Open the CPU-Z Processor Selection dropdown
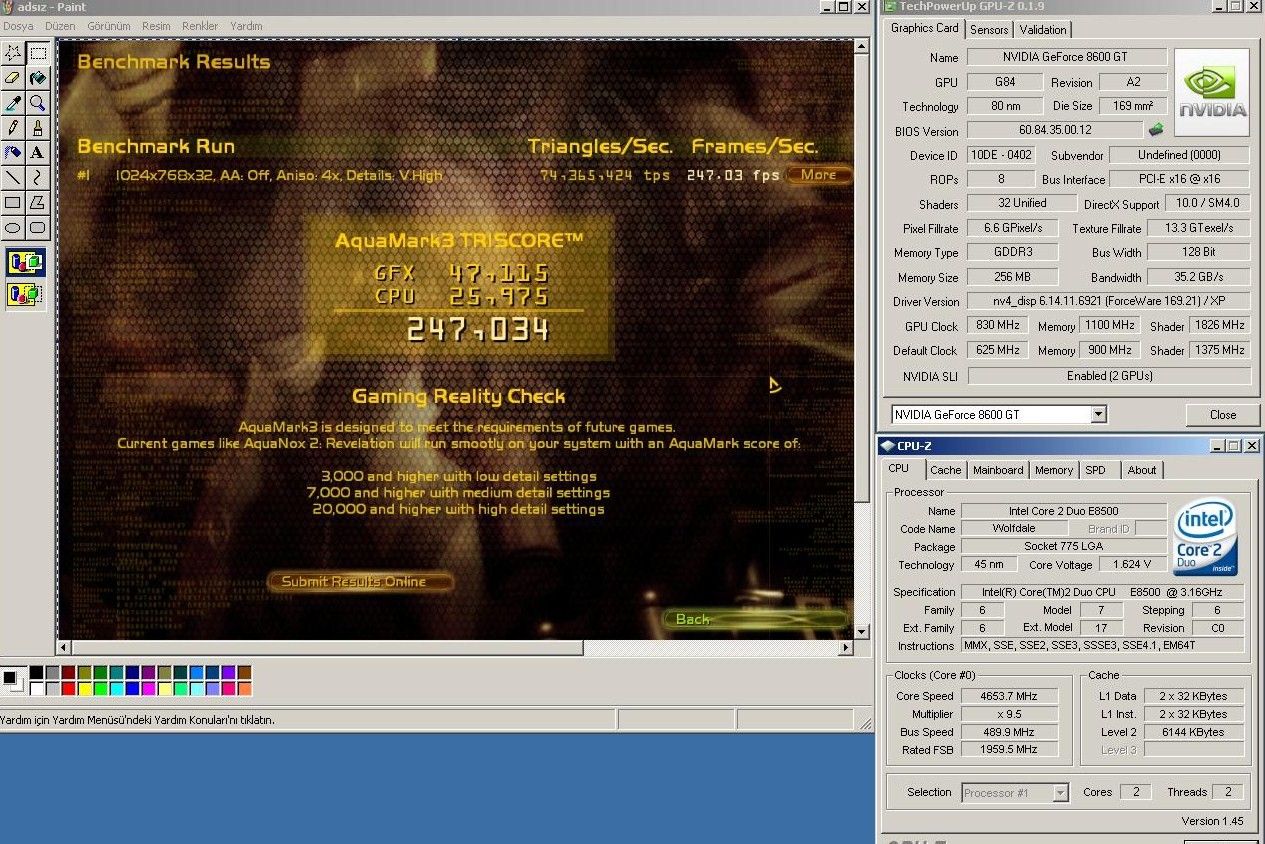The image size is (1265, 844). click(x=1061, y=793)
